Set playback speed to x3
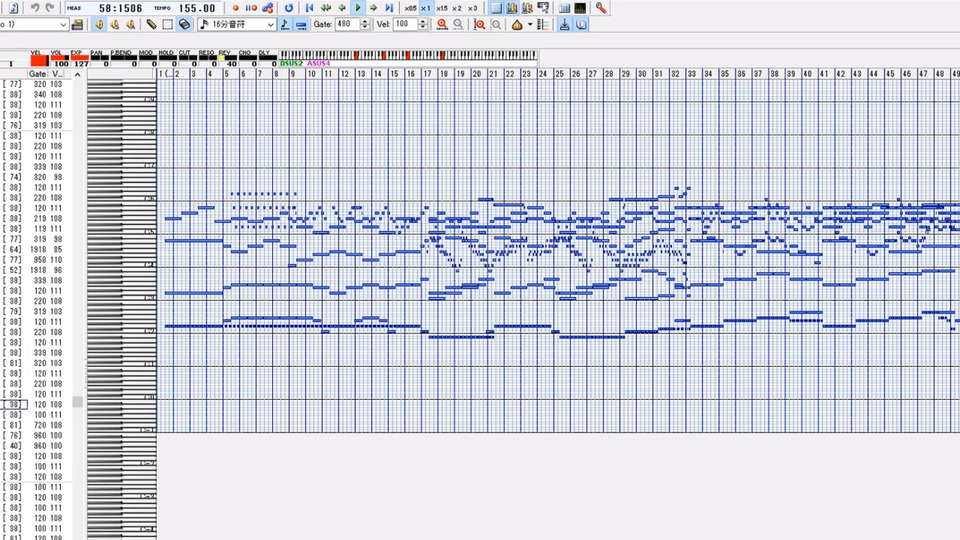Viewport: 960px width, 540px height. [473, 9]
